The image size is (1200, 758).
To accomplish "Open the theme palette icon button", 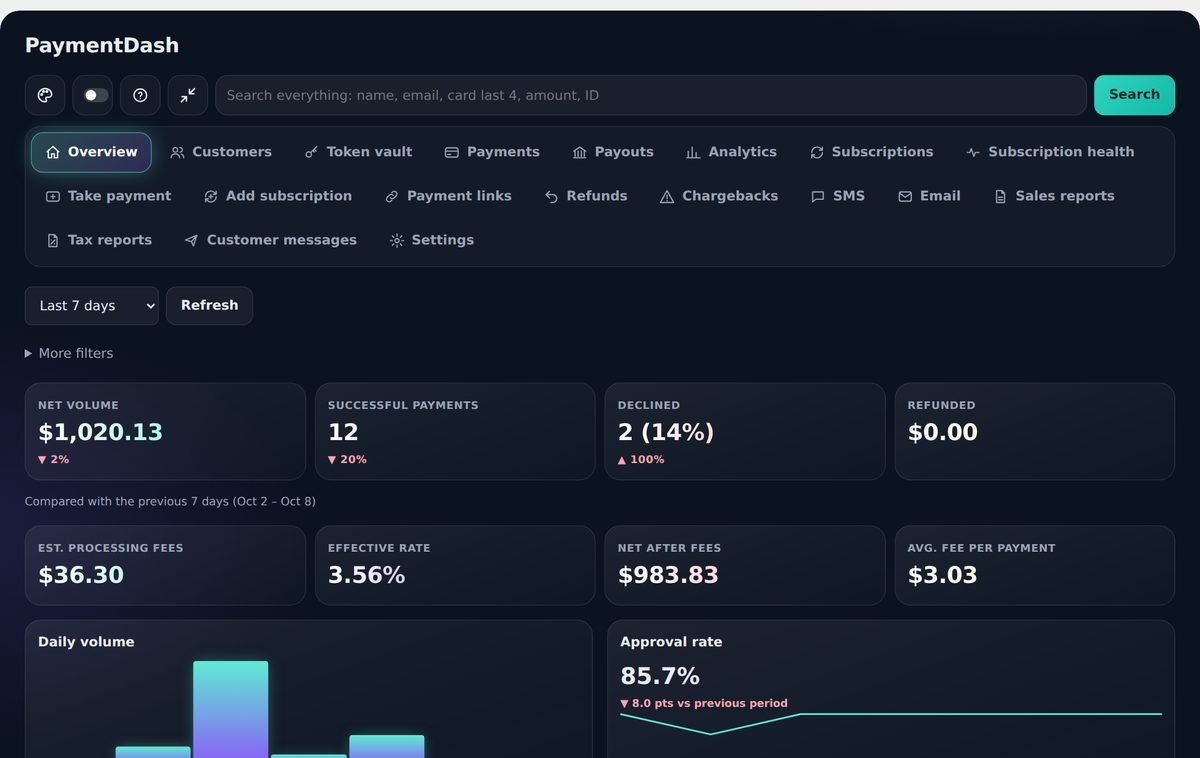I will tap(45, 95).
